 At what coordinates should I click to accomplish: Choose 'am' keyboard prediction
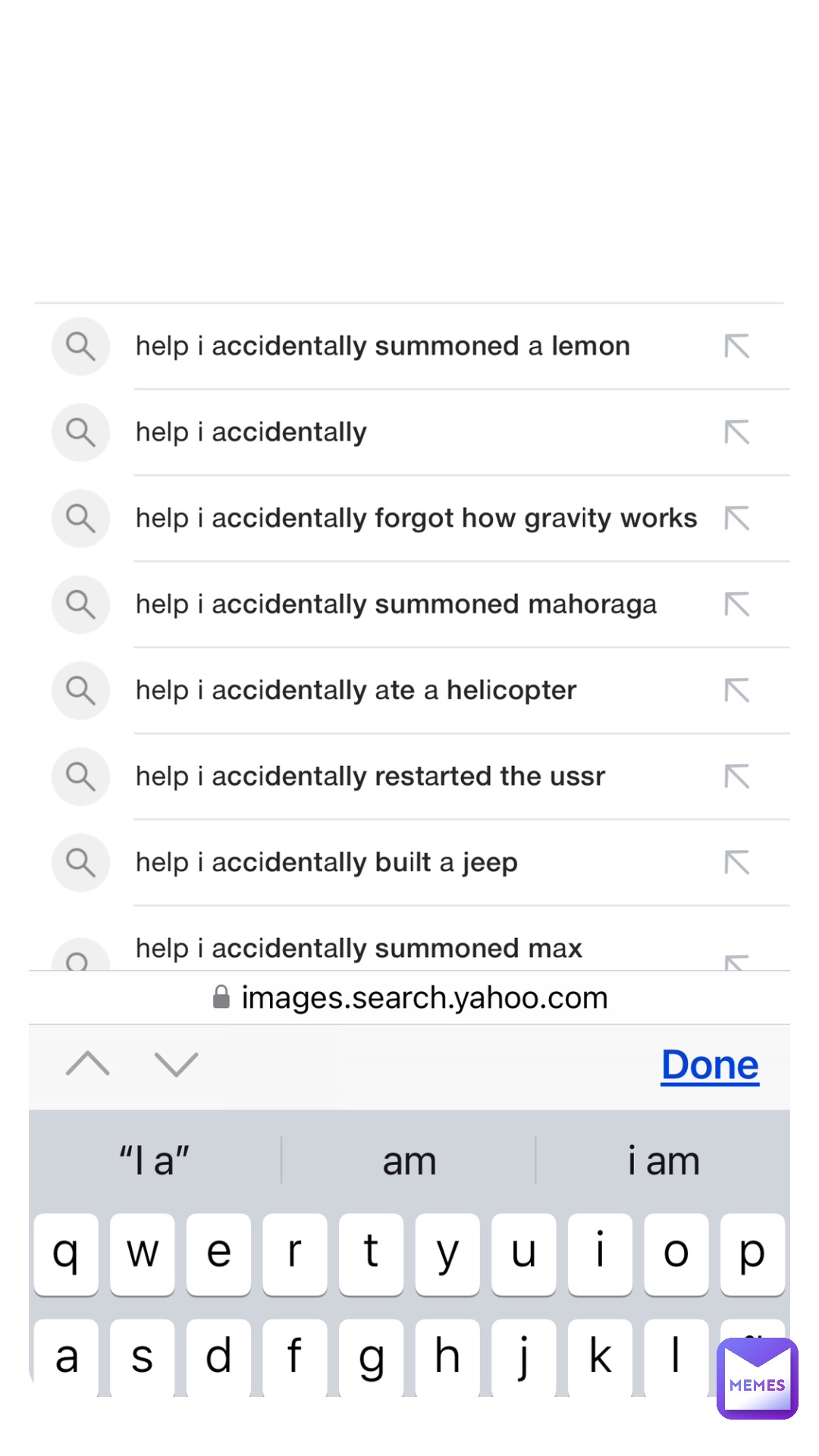[x=409, y=1160]
